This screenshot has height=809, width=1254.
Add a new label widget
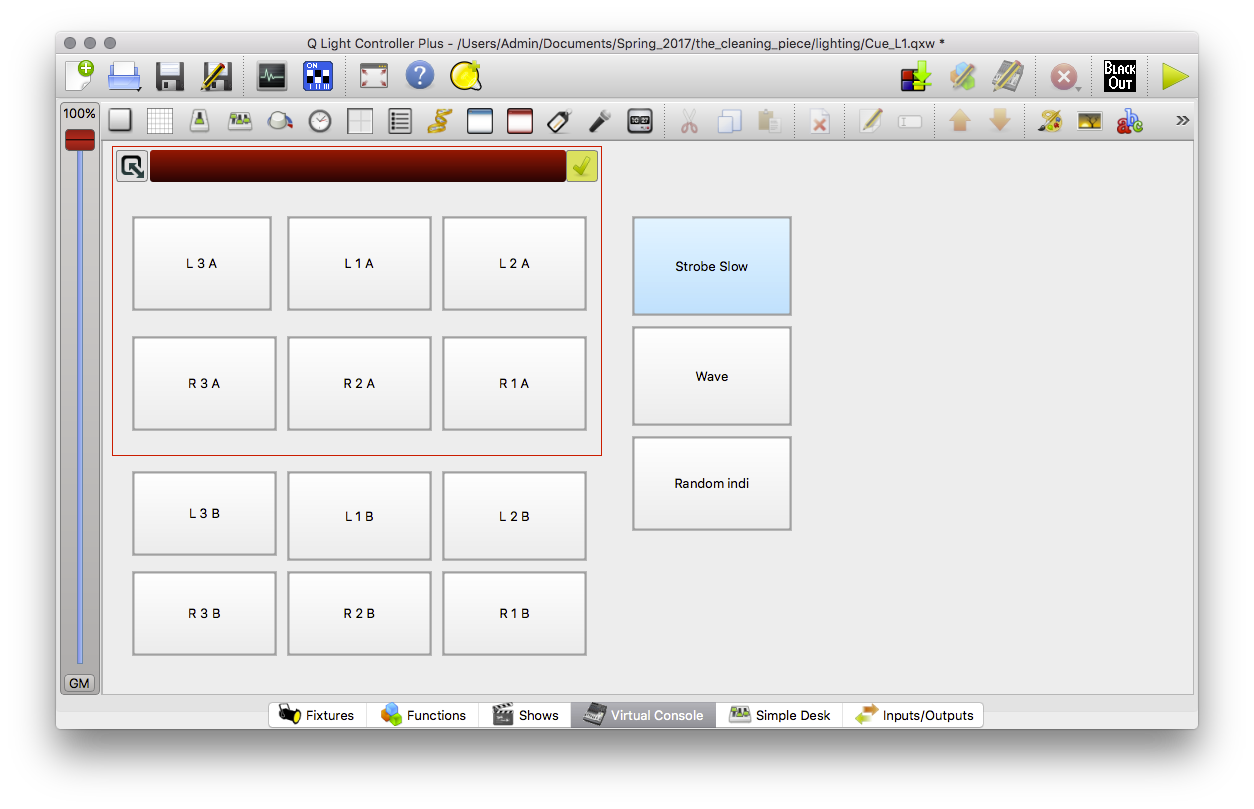560,121
